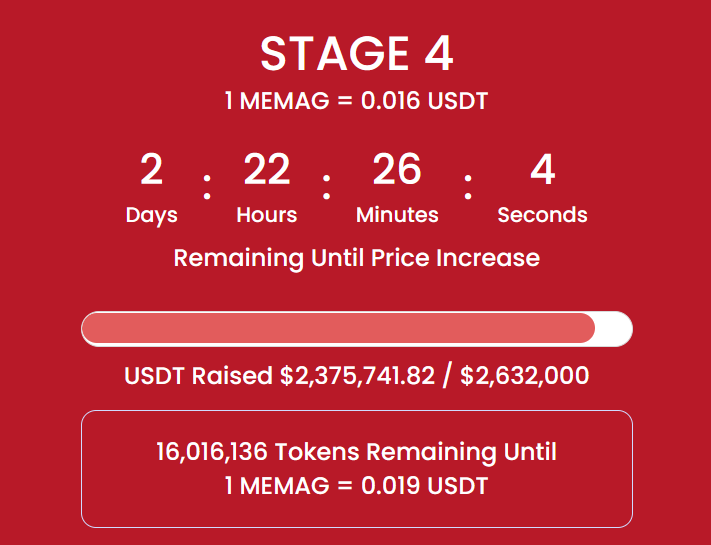
Task: Click the STAGE 4 heading
Action: click(x=356, y=54)
